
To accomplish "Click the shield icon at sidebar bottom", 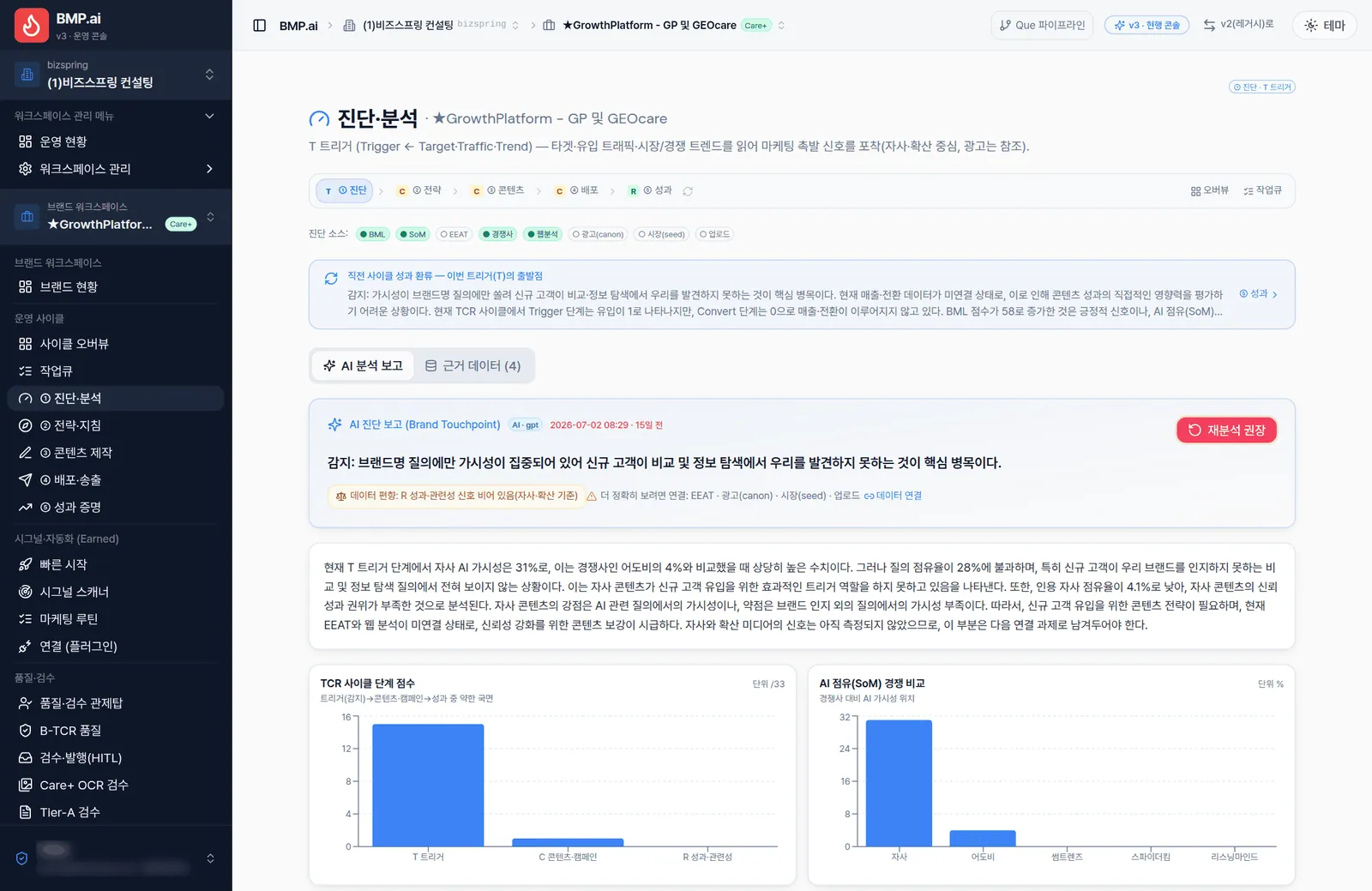I will 22,858.
